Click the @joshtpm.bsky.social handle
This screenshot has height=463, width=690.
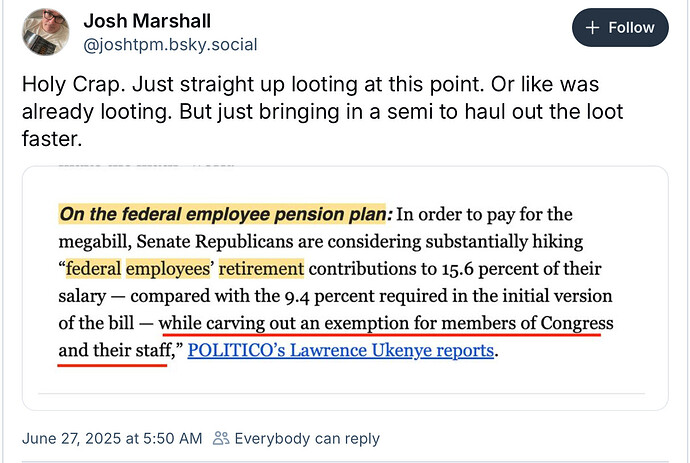click(x=170, y=45)
